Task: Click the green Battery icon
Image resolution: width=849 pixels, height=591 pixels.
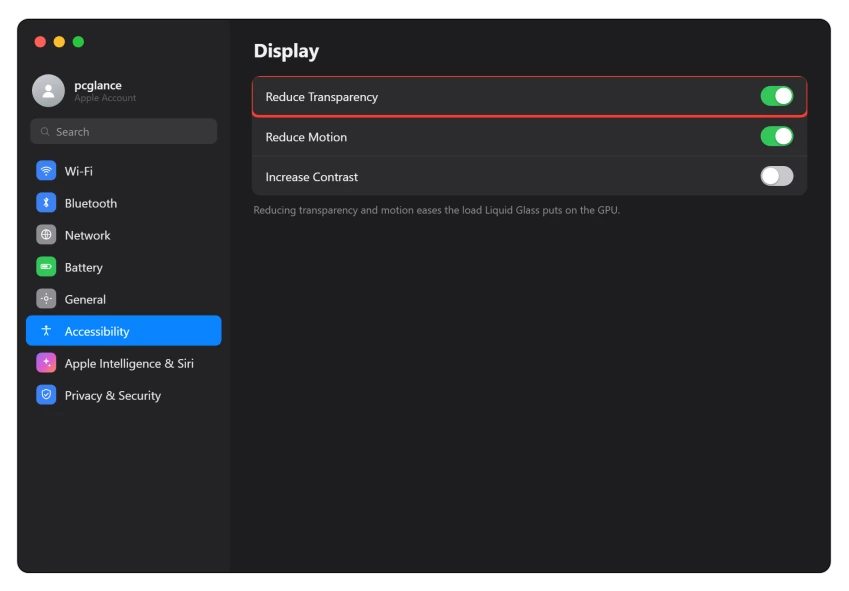Action: point(46,267)
